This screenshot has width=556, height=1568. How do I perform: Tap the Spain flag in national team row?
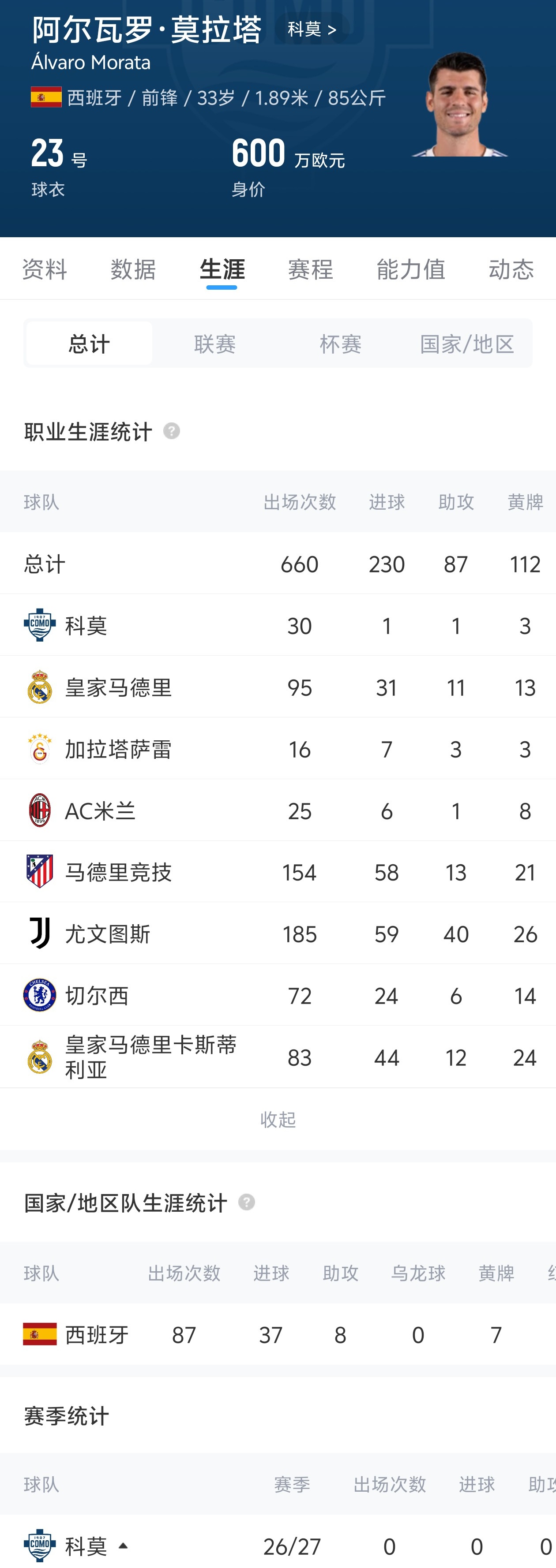click(40, 1334)
